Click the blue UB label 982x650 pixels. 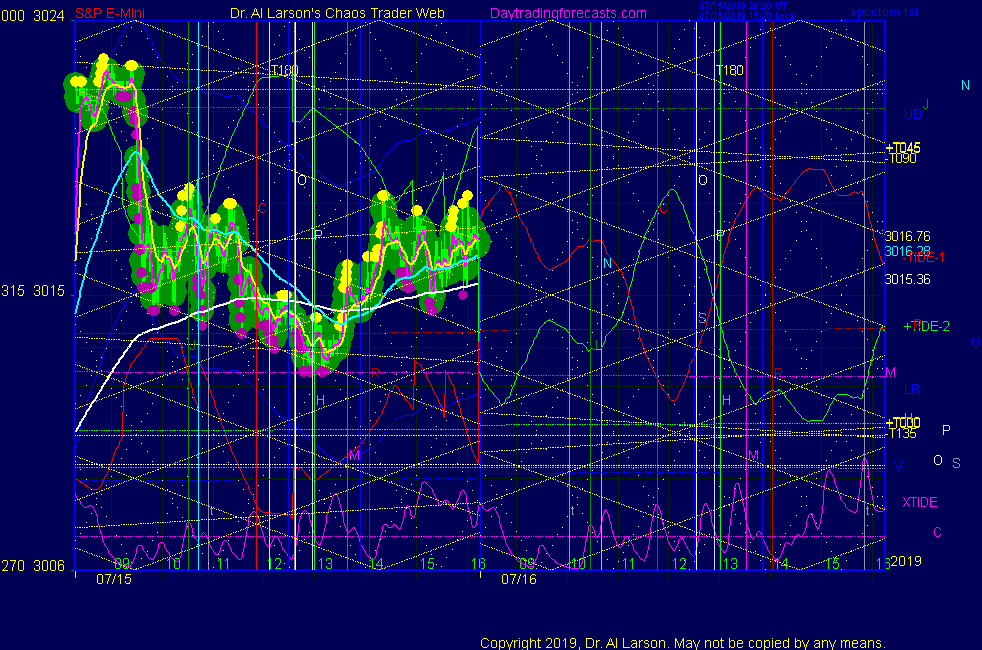912,114
